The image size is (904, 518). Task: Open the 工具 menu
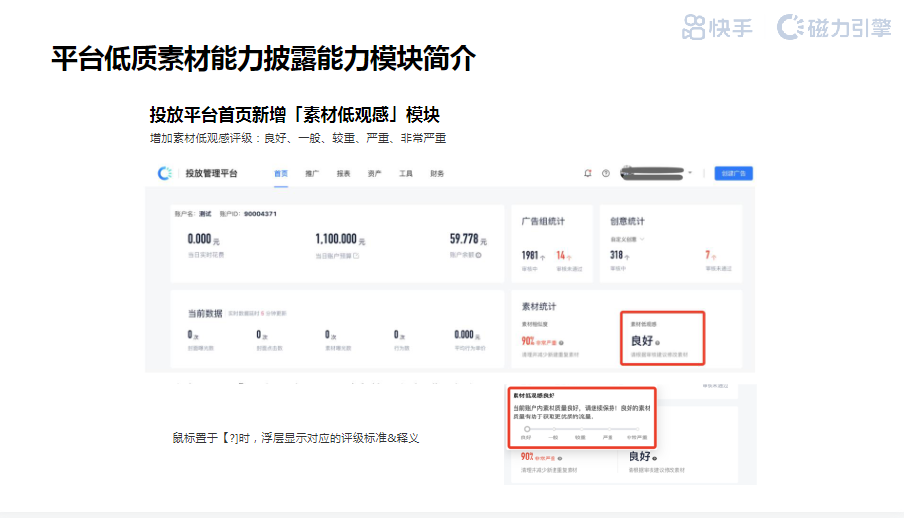(x=406, y=174)
